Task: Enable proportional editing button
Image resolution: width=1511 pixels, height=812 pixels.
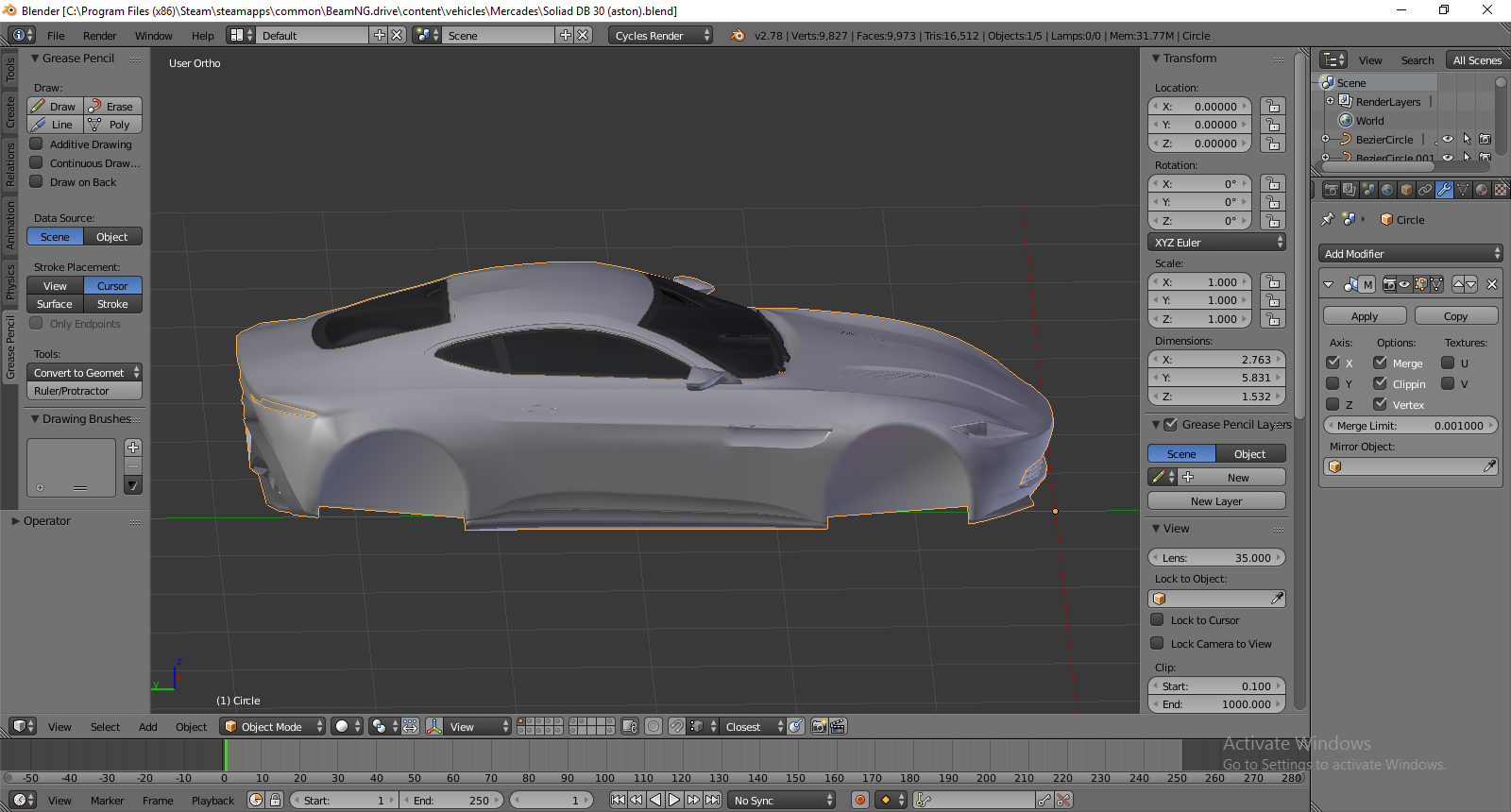Action: (x=654, y=726)
